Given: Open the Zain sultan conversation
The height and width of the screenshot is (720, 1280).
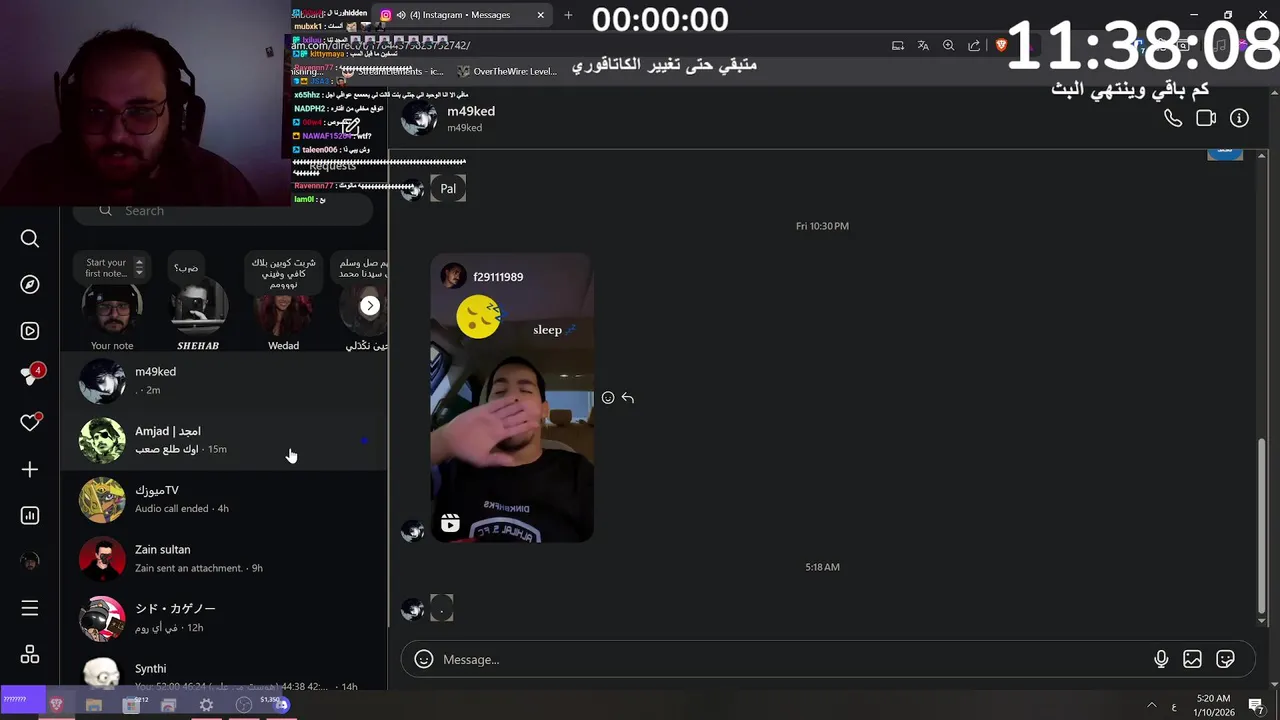Looking at the screenshot, I should (x=224, y=558).
